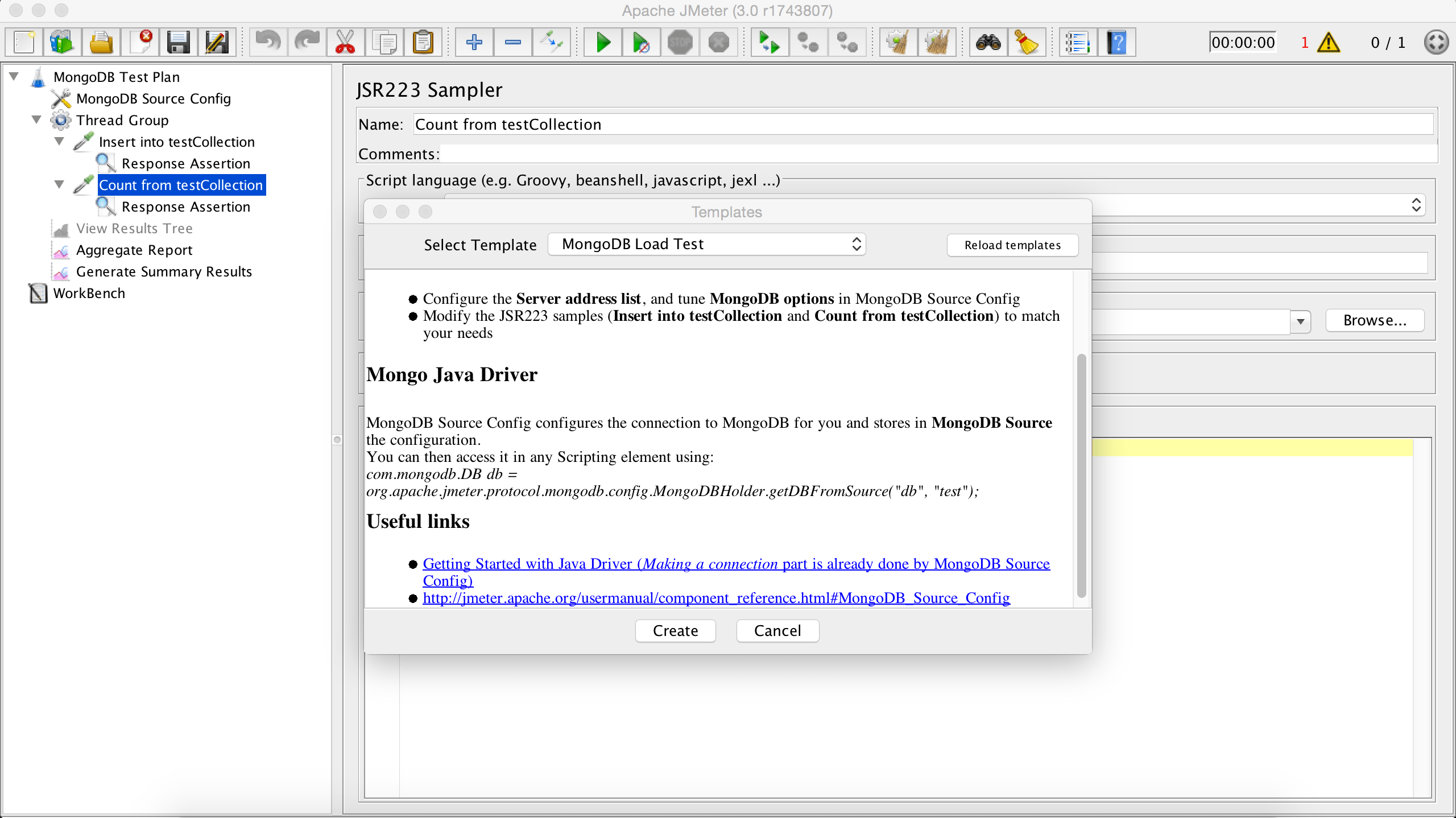The height and width of the screenshot is (818, 1456).
Task: Select Aggregate Report listener
Action: coord(134,250)
